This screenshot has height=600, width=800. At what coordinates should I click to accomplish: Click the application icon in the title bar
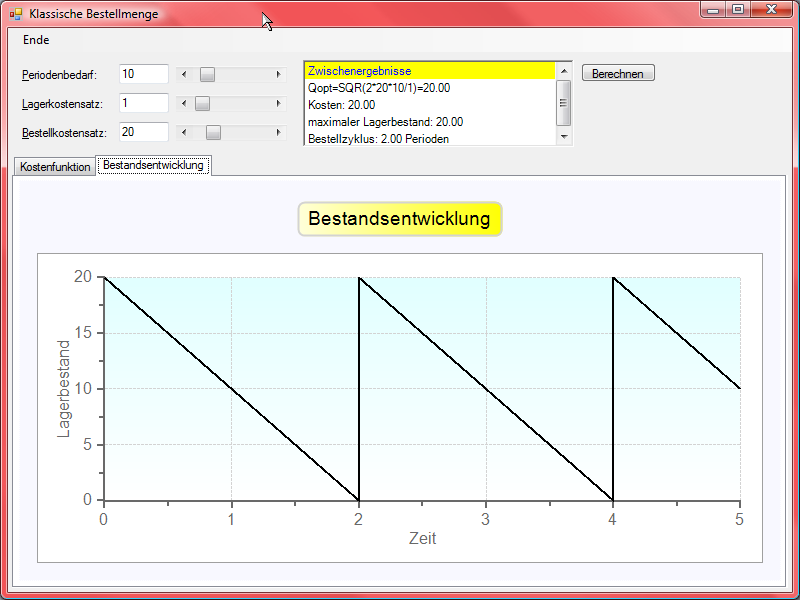(x=16, y=14)
